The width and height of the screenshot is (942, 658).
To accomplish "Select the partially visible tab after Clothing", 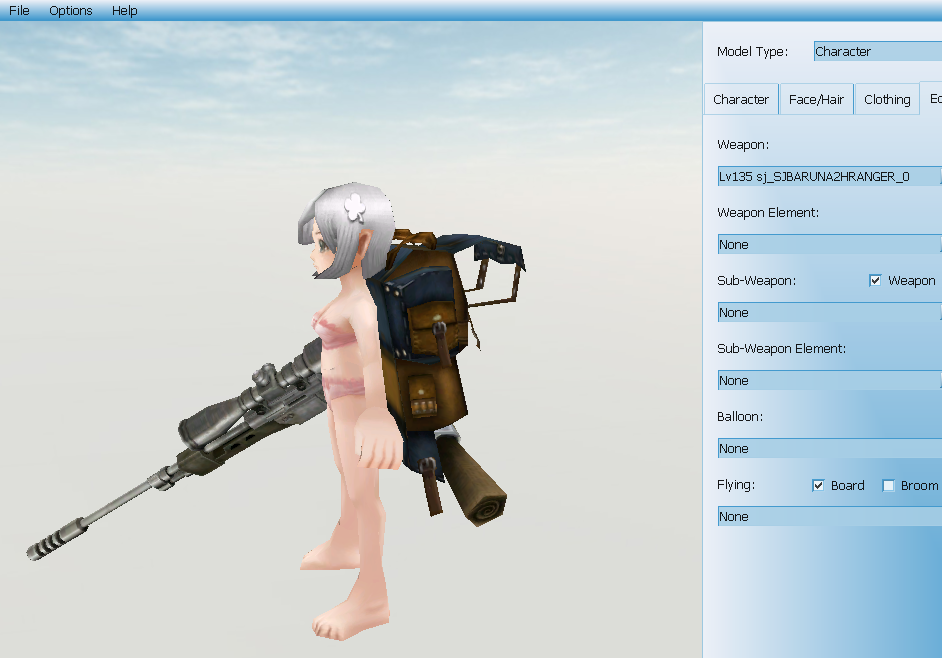I will click(933, 99).
